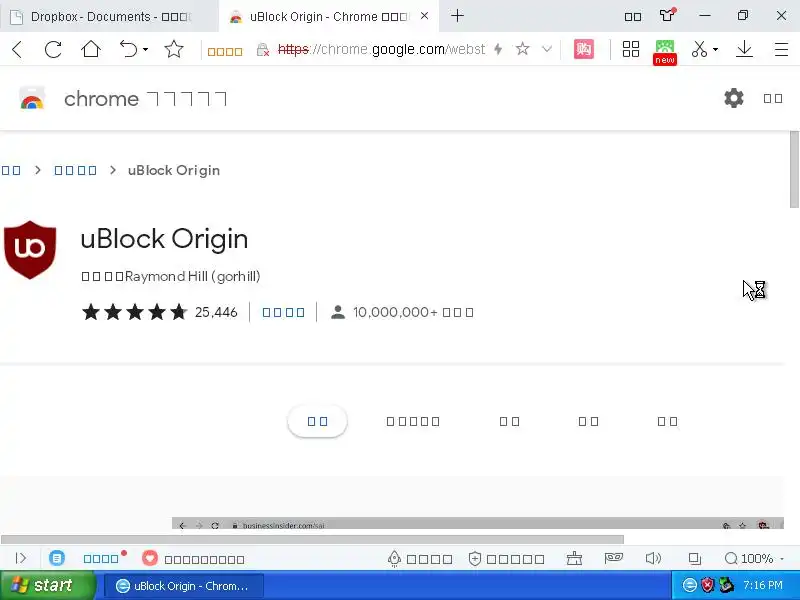Click the mask private mode icon in the status bar
Image resolution: width=800 pixels, height=600 pixels.
click(613, 558)
